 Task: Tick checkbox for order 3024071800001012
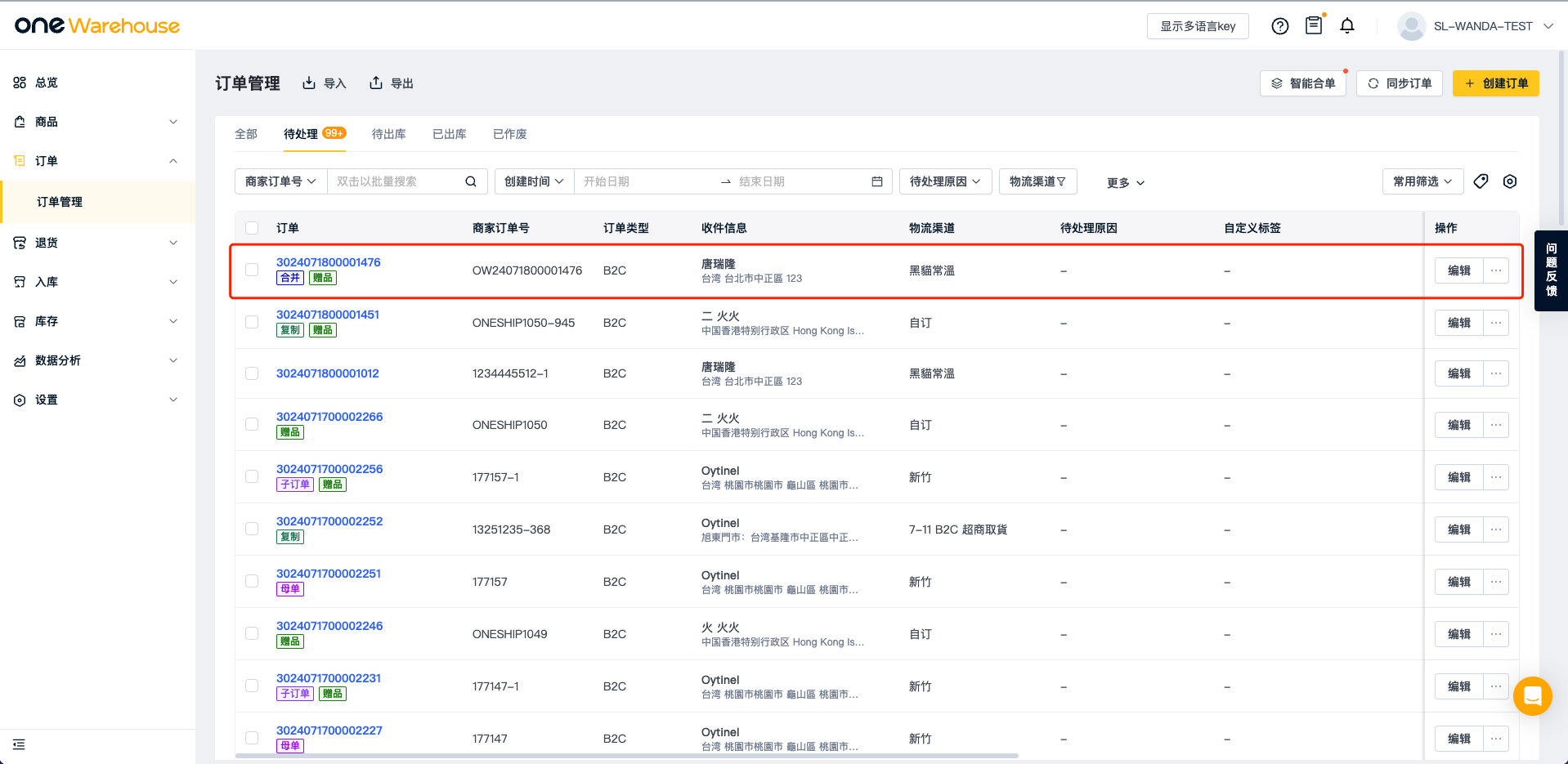(252, 373)
